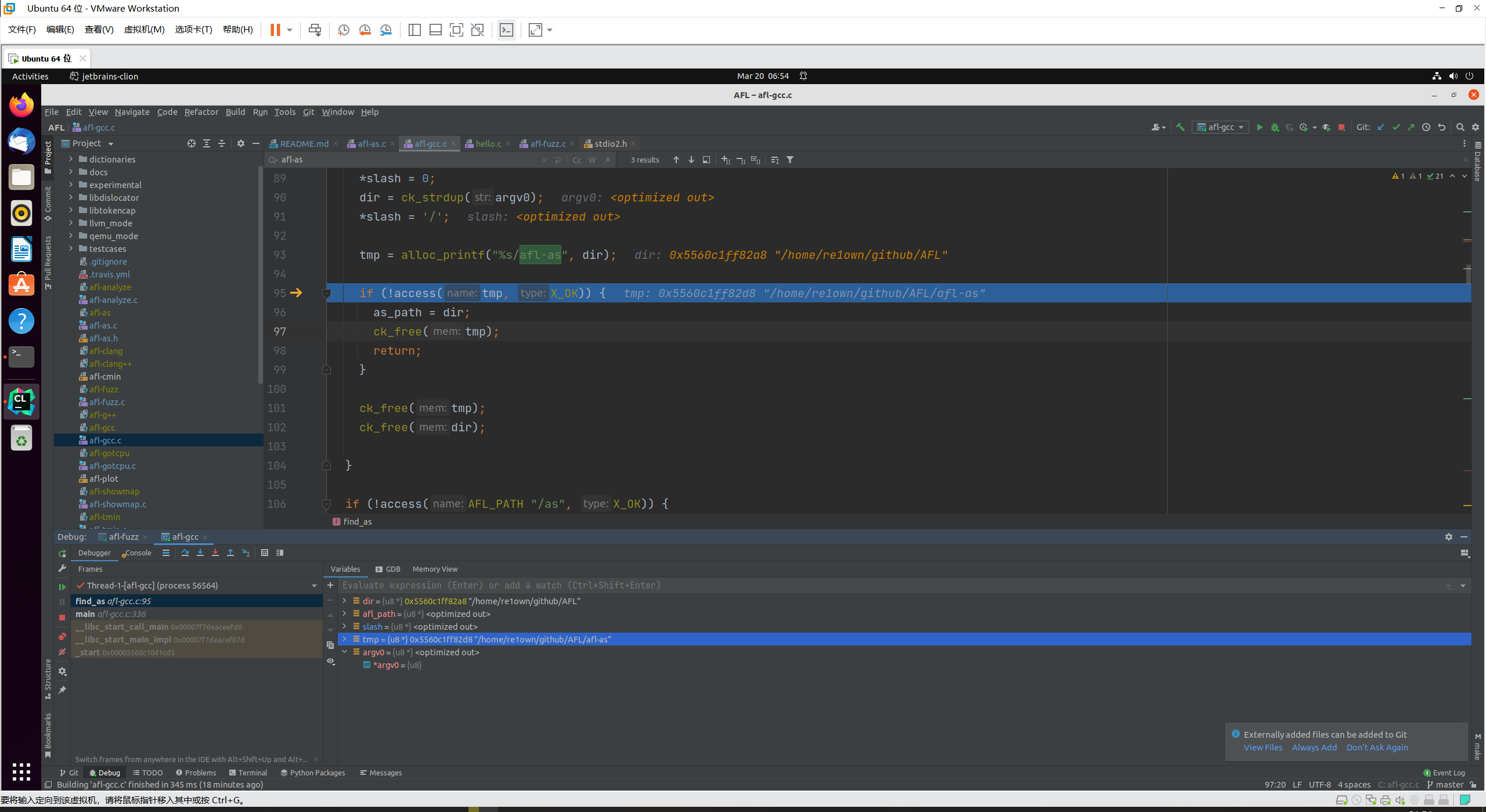Expand the dir variable node
Screen dimensions: 1486x812
344,601
